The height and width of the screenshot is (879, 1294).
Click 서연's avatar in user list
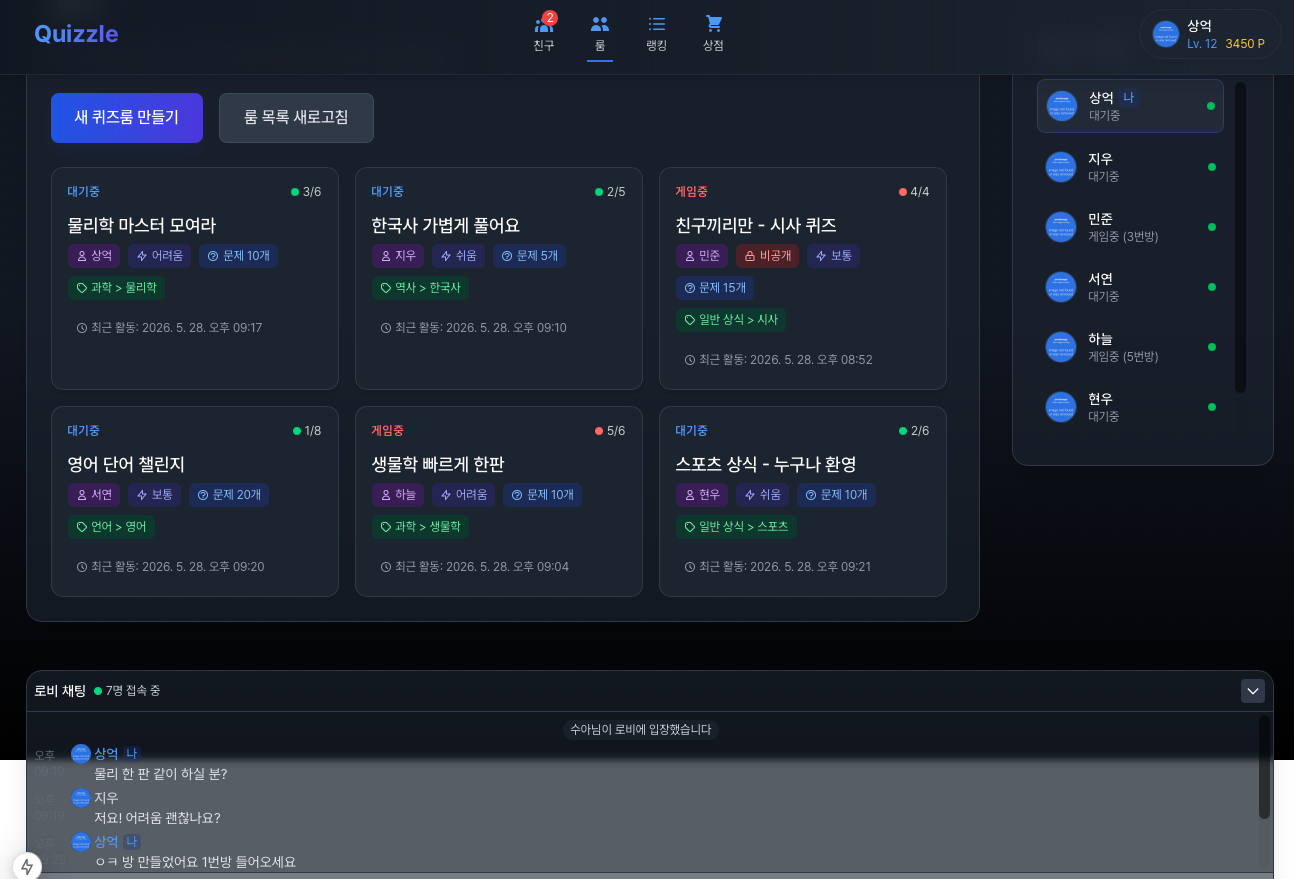pos(1061,287)
